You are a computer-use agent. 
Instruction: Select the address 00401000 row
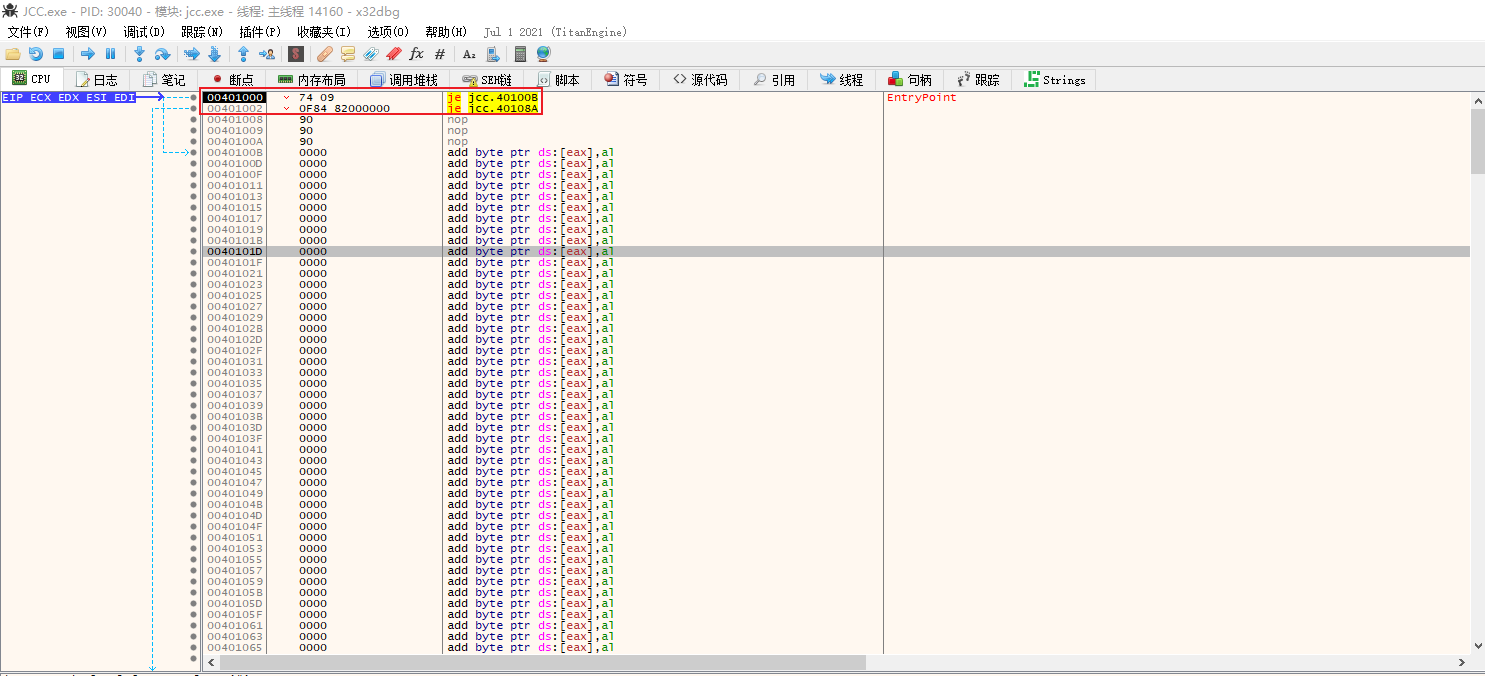coord(836,97)
